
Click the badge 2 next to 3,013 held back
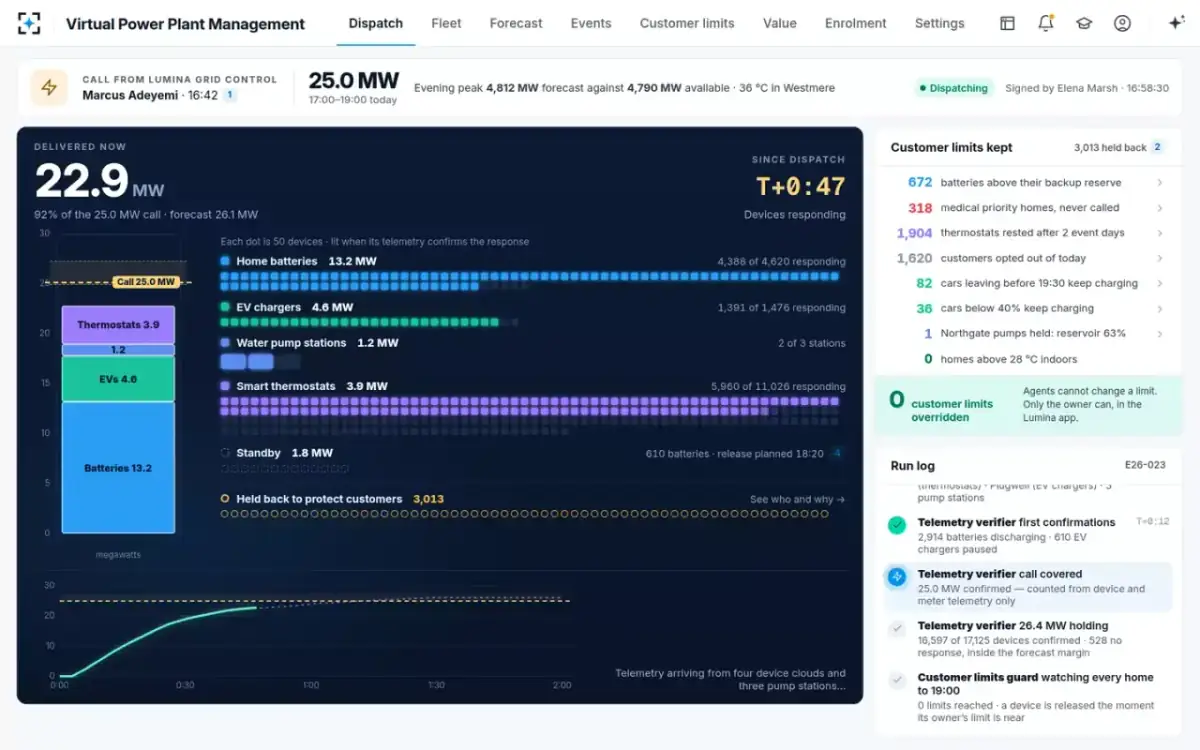(x=1158, y=147)
